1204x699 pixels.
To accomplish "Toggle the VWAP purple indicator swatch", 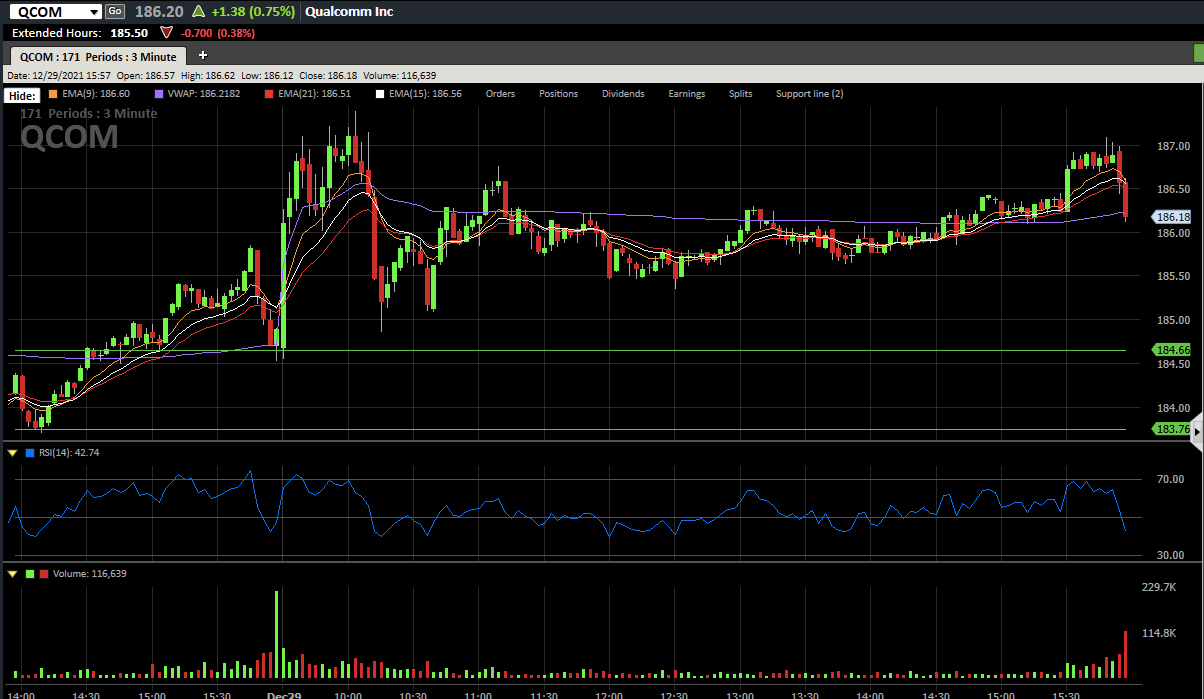I will [158, 94].
